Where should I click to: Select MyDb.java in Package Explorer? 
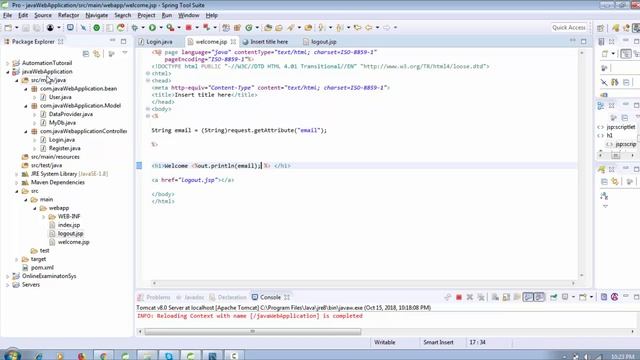[62, 123]
